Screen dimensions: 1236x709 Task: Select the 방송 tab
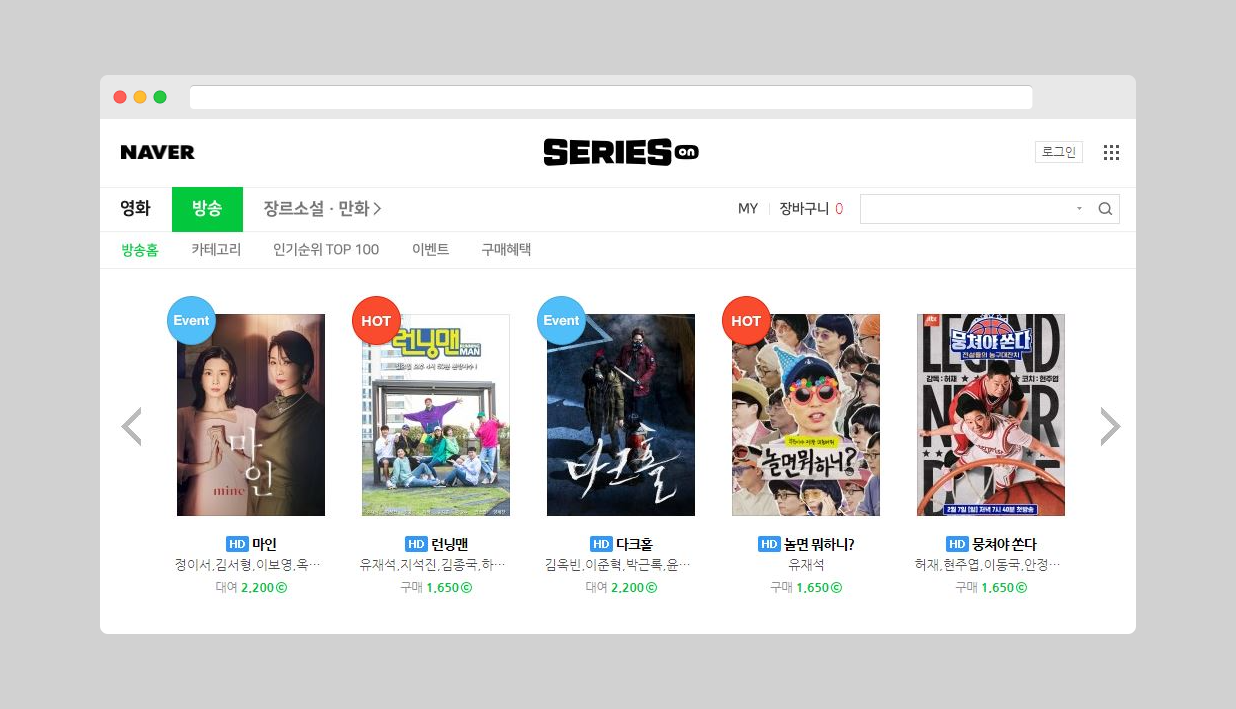coord(207,209)
